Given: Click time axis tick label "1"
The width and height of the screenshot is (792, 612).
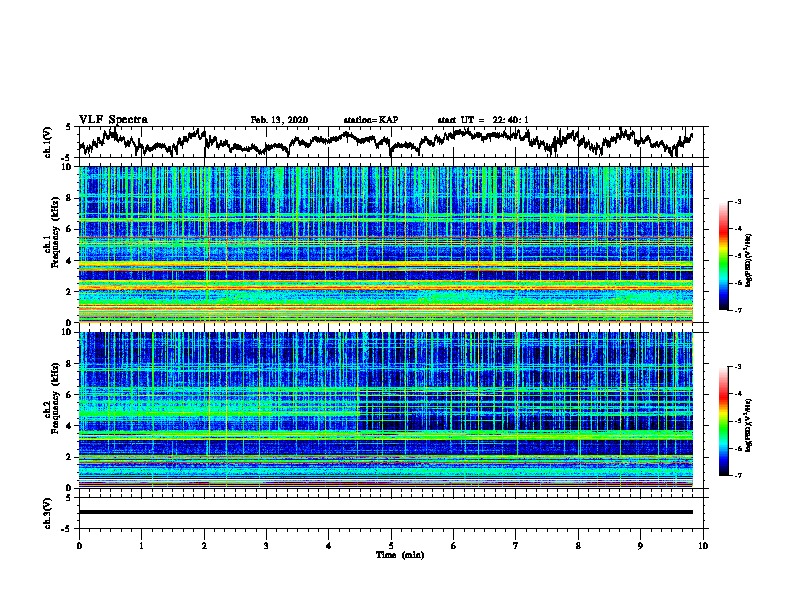Looking at the screenshot, I should pos(141,546).
